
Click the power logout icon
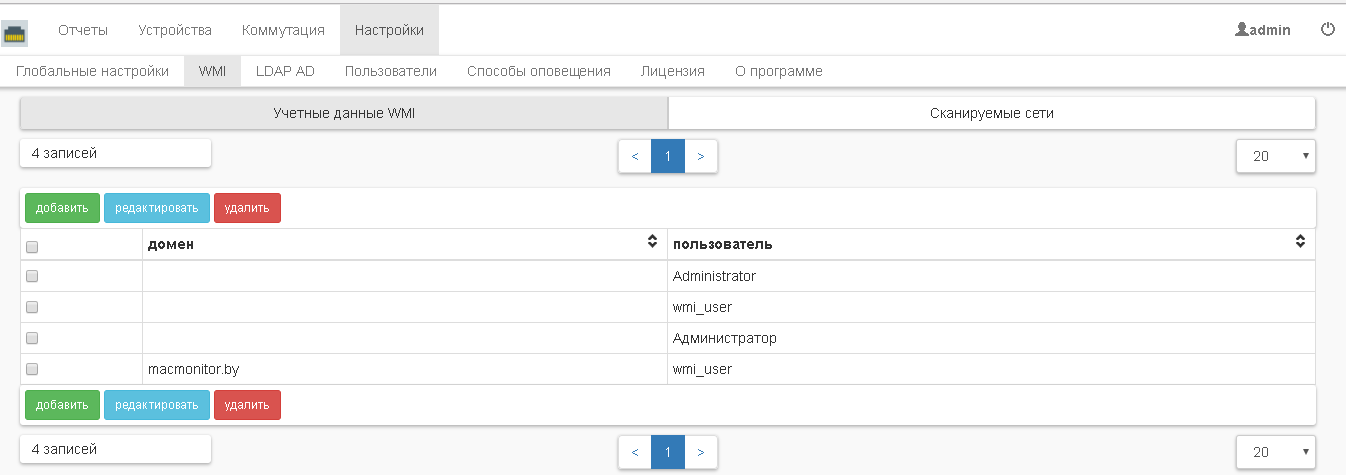1328,30
